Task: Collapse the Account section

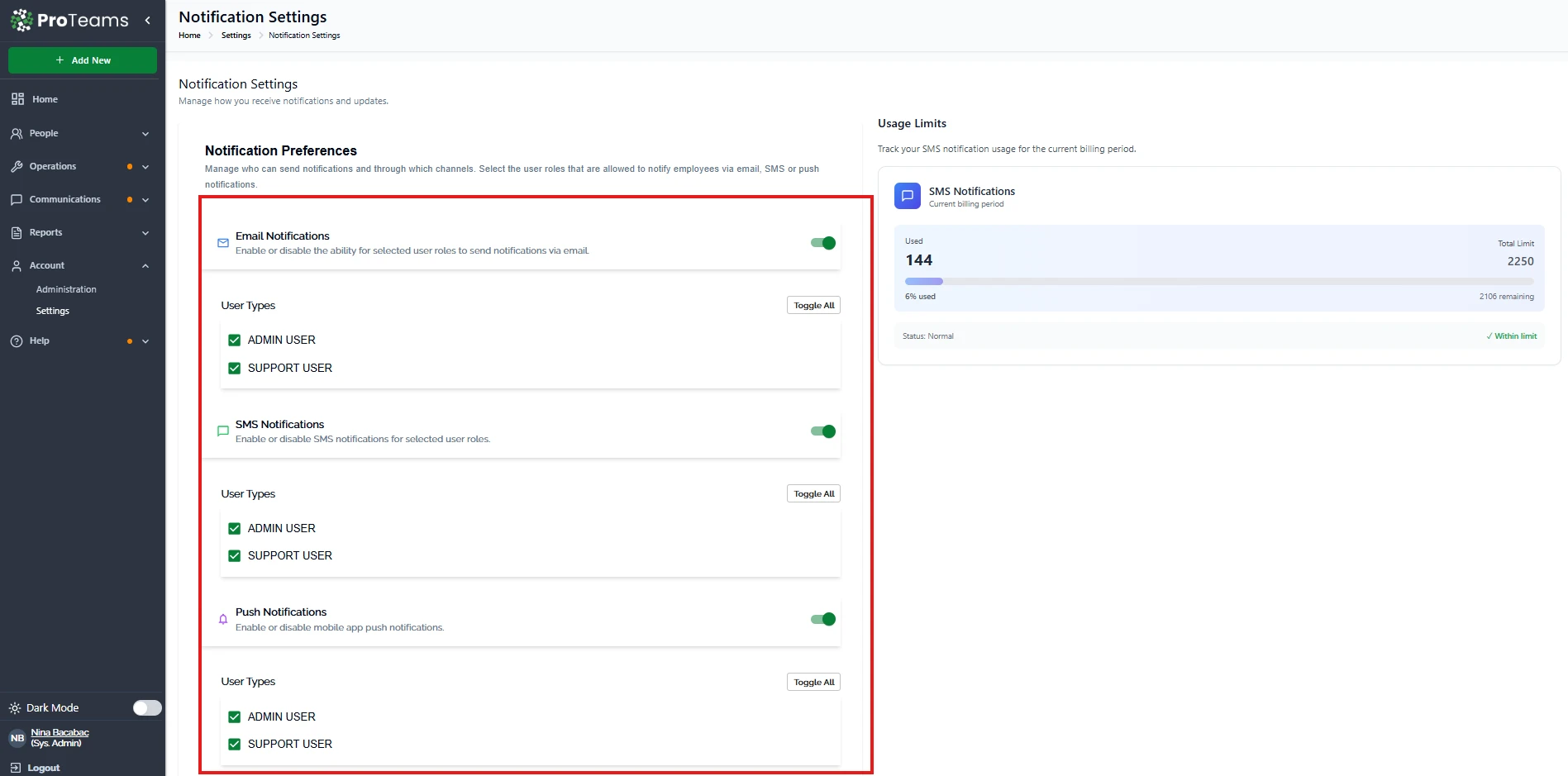Action: click(145, 266)
